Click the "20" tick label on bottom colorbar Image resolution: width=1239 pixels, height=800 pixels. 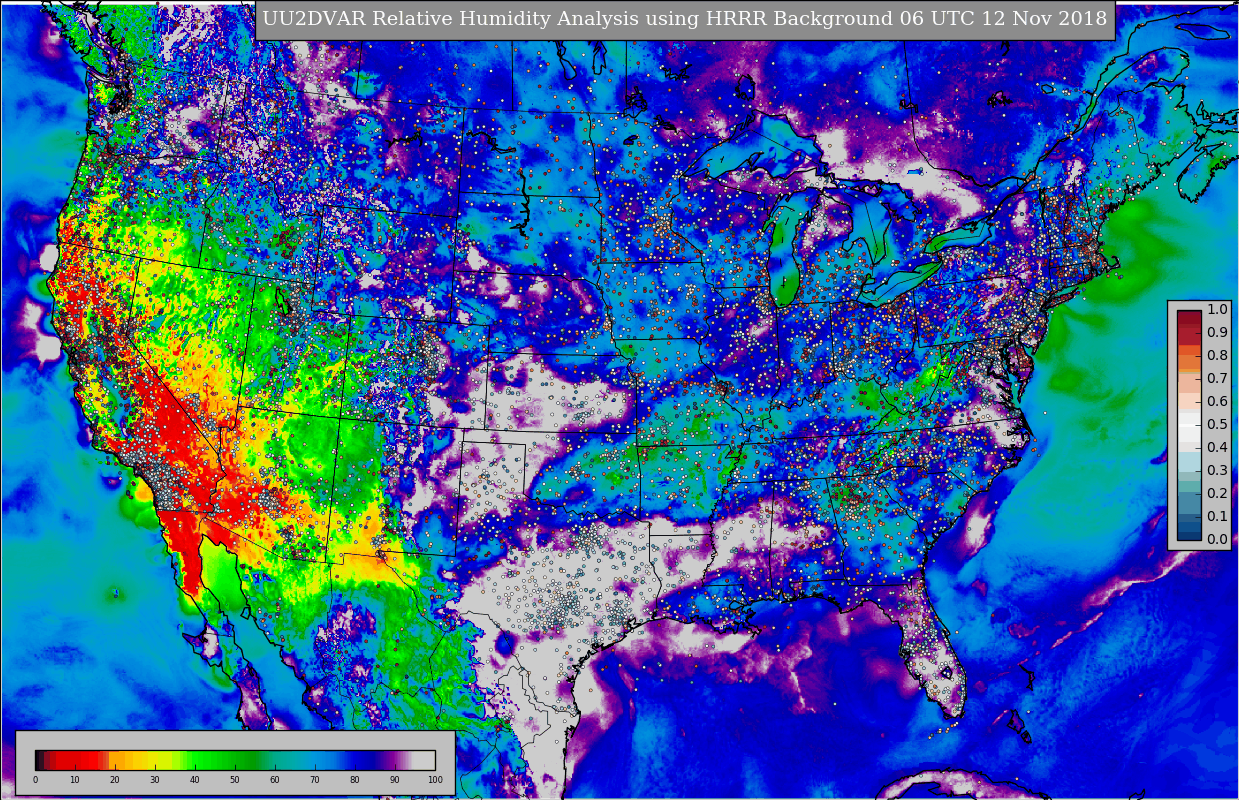point(115,779)
